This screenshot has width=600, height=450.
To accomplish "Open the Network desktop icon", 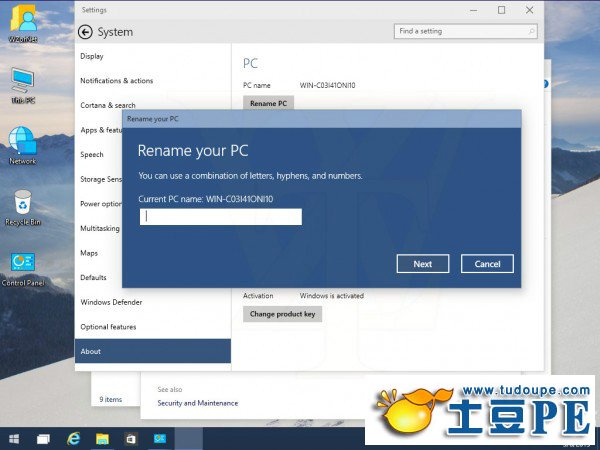I will (23, 145).
